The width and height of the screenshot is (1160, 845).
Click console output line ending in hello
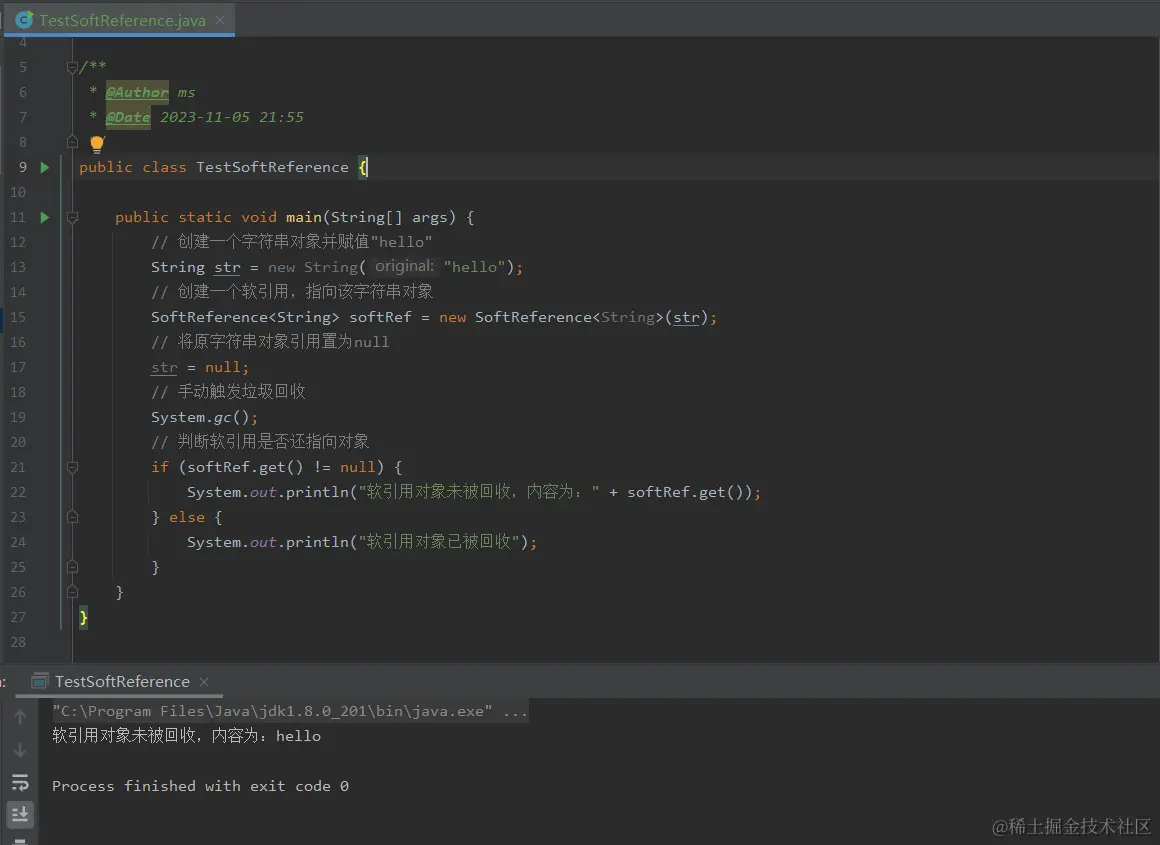click(x=186, y=735)
